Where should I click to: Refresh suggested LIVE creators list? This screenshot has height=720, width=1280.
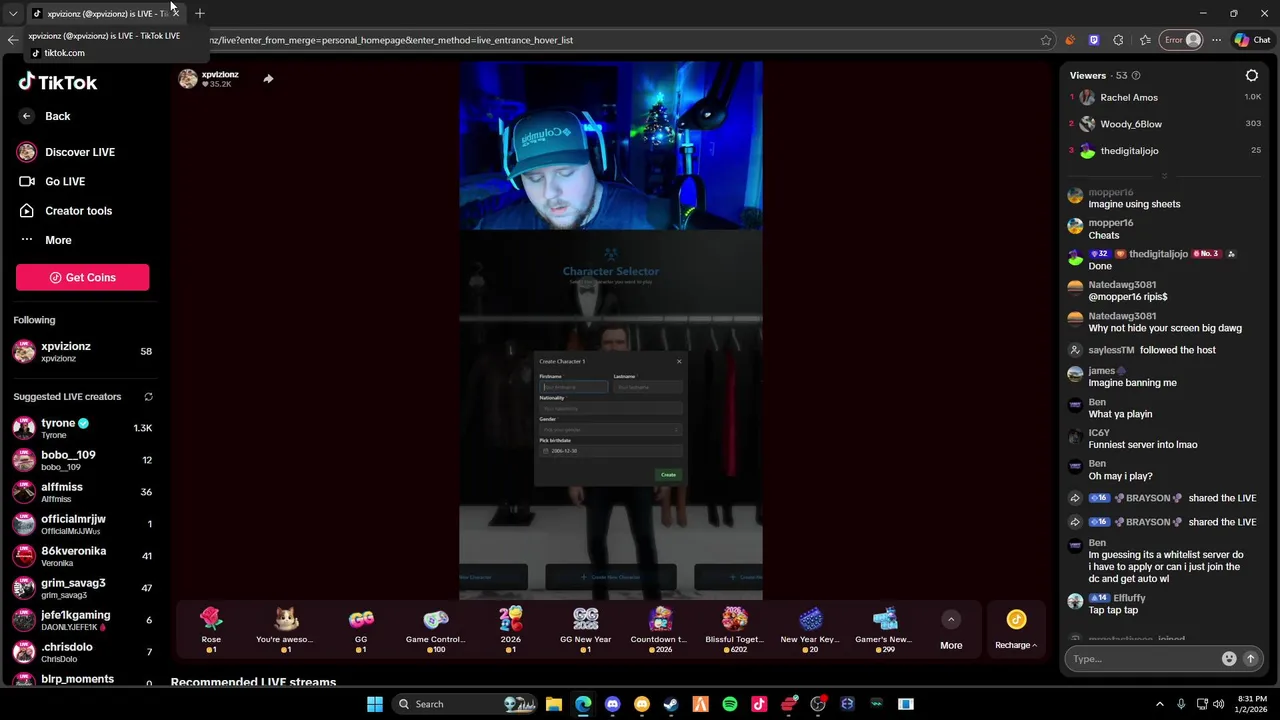pos(148,397)
